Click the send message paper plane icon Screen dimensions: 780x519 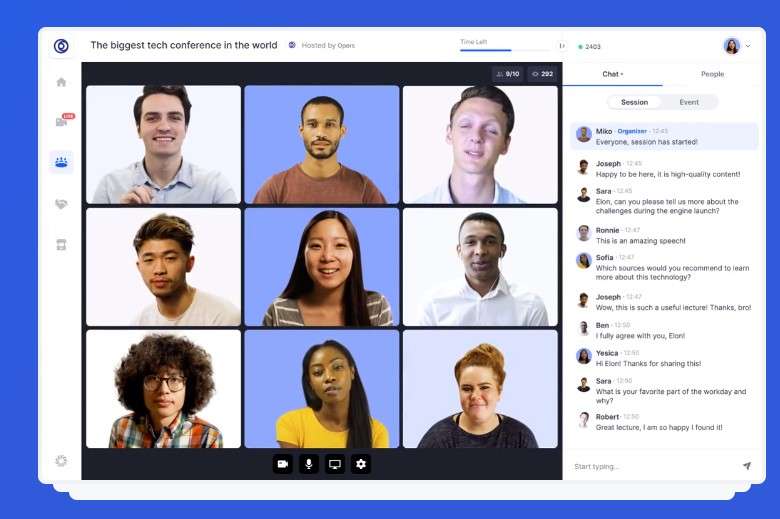(747, 466)
